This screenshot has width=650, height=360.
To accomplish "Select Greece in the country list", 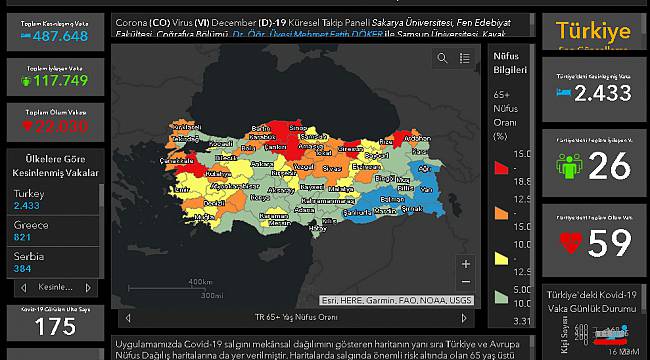I will [53, 231].
